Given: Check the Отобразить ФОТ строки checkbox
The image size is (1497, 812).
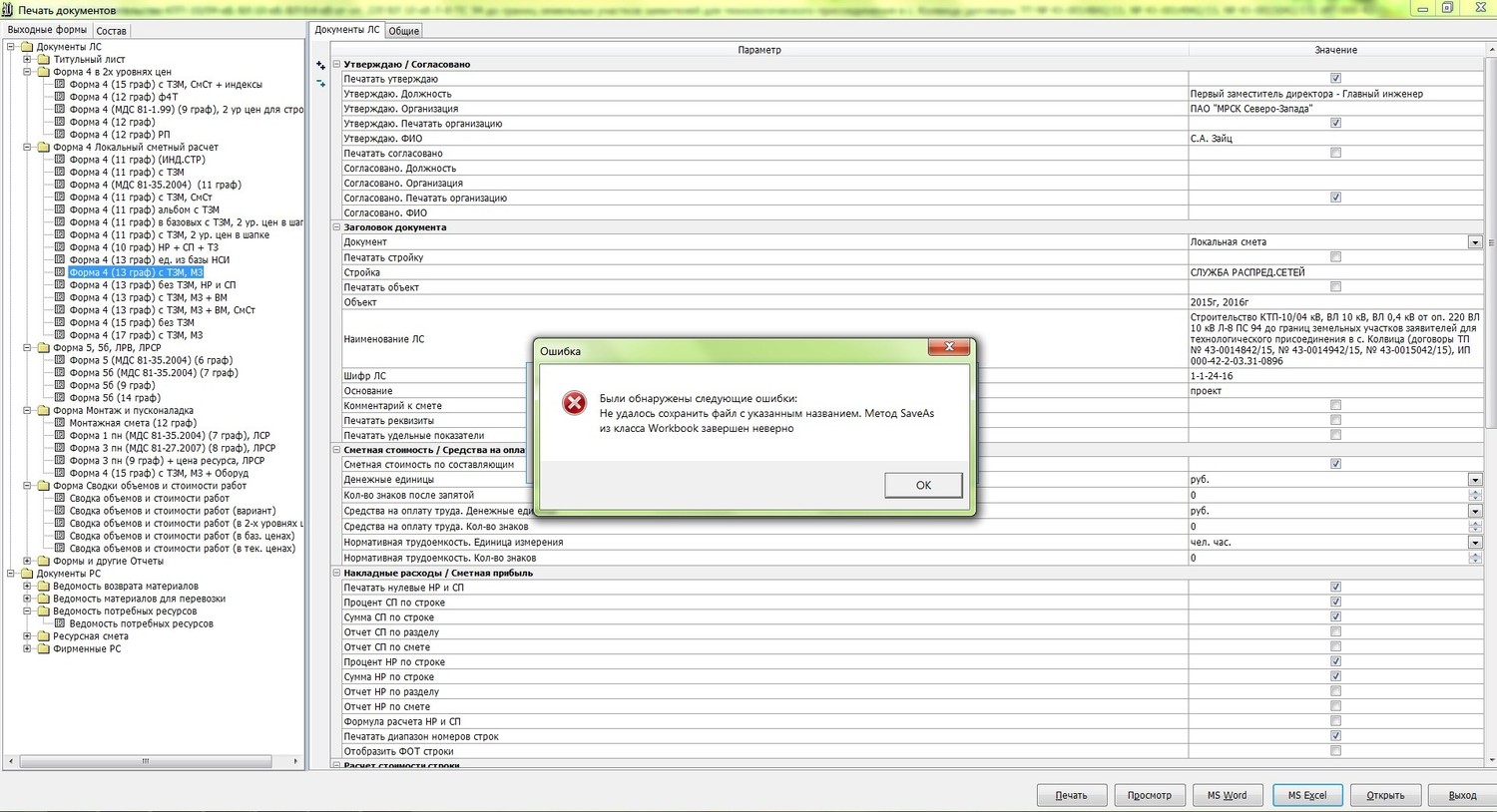Looking at the screenshot, I should click(x=1335, y=751).
